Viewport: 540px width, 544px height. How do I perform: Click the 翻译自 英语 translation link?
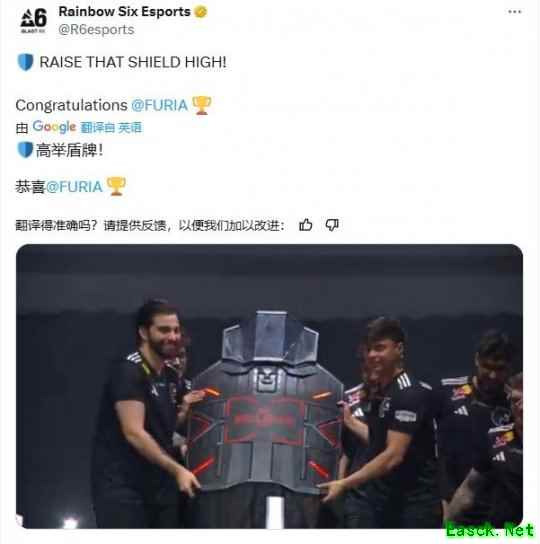point(111,128)
